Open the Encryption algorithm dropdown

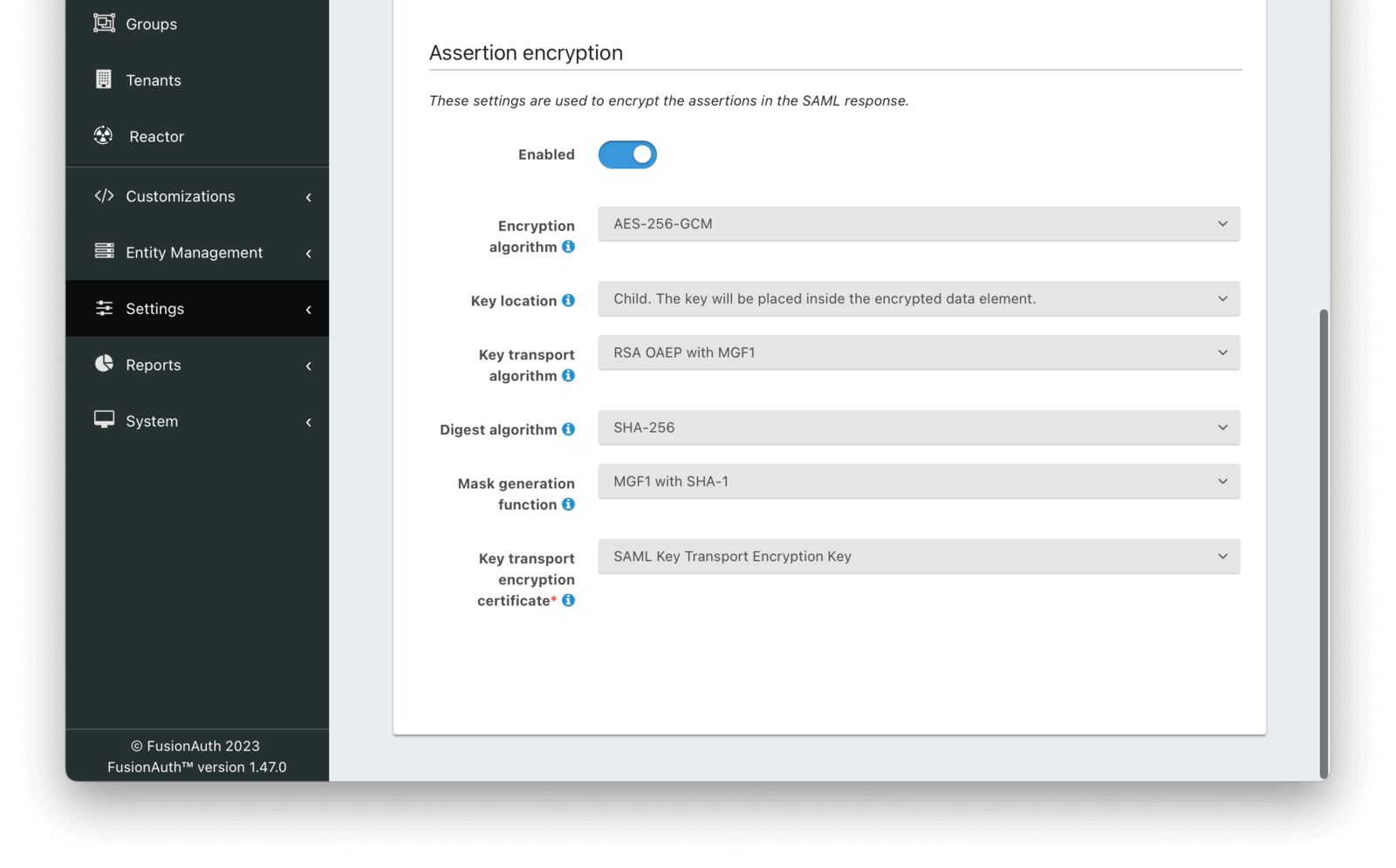click(x=918, y=224)
